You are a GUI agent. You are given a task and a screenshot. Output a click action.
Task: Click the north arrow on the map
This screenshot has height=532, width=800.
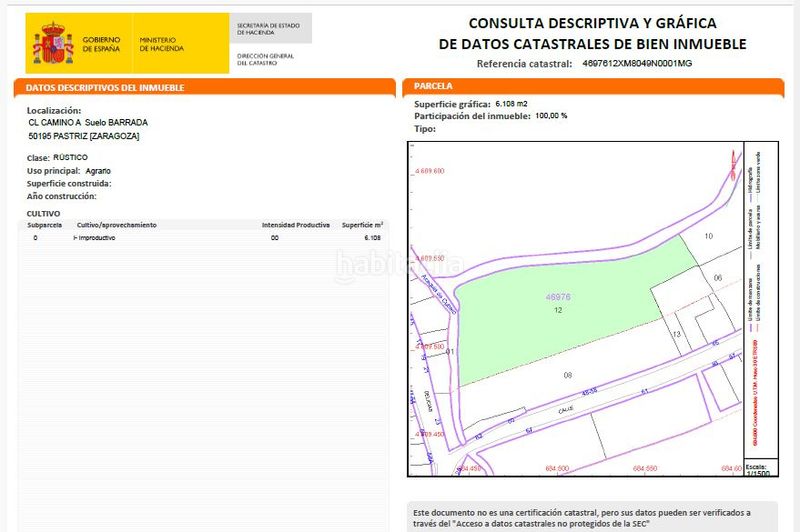click(x=734, y=165)
